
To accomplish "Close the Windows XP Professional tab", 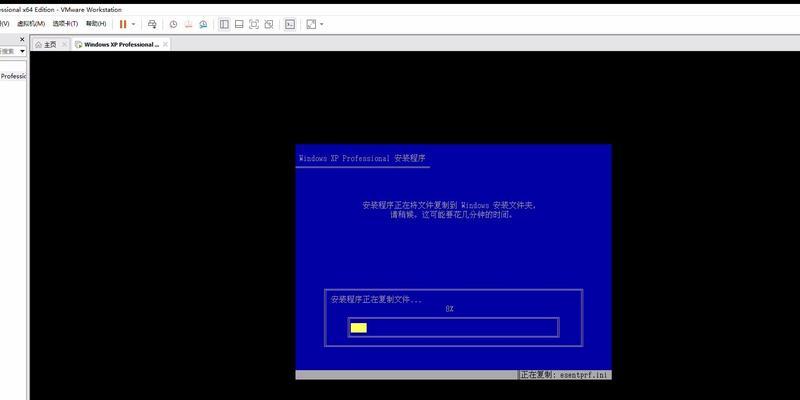I will [165, 44].
